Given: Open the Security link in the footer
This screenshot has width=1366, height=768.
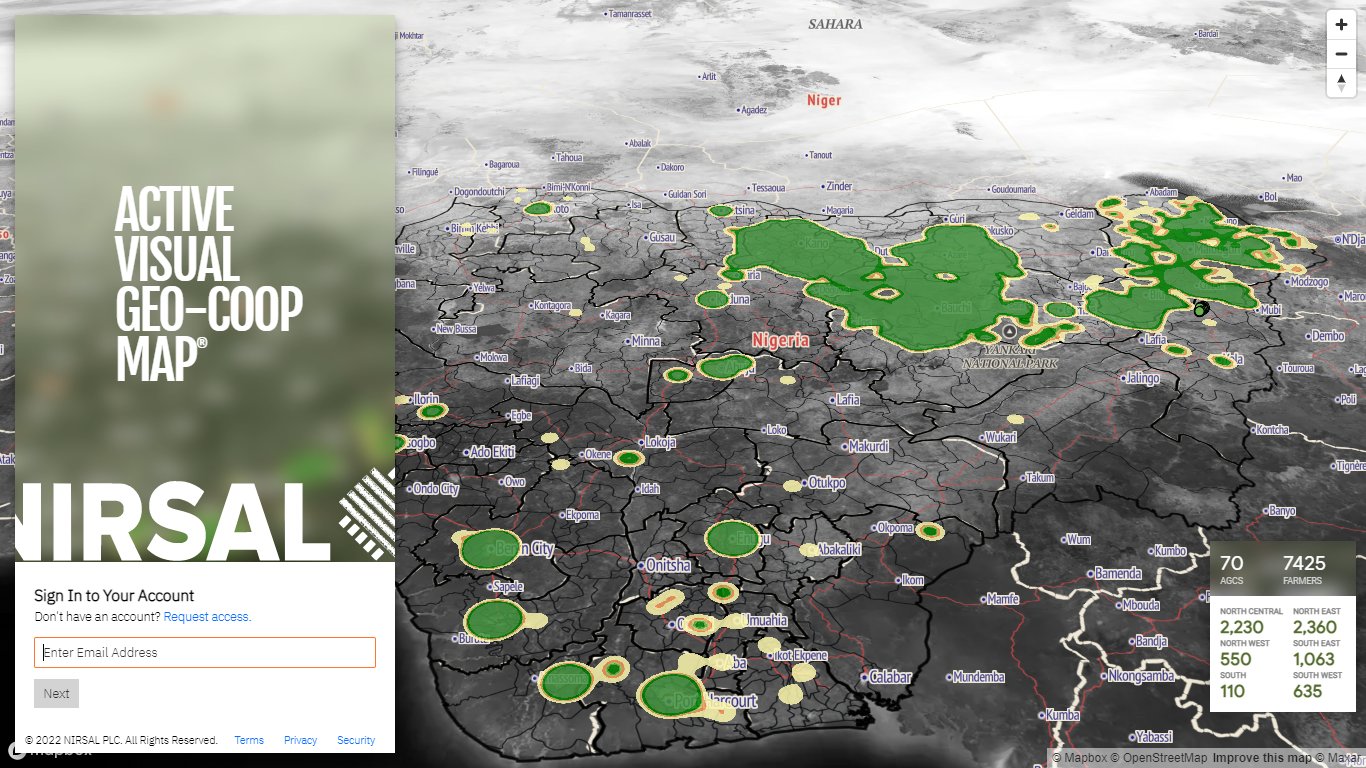Looking at the screenshot, I should pyautogui.click(x=356, y=740).
